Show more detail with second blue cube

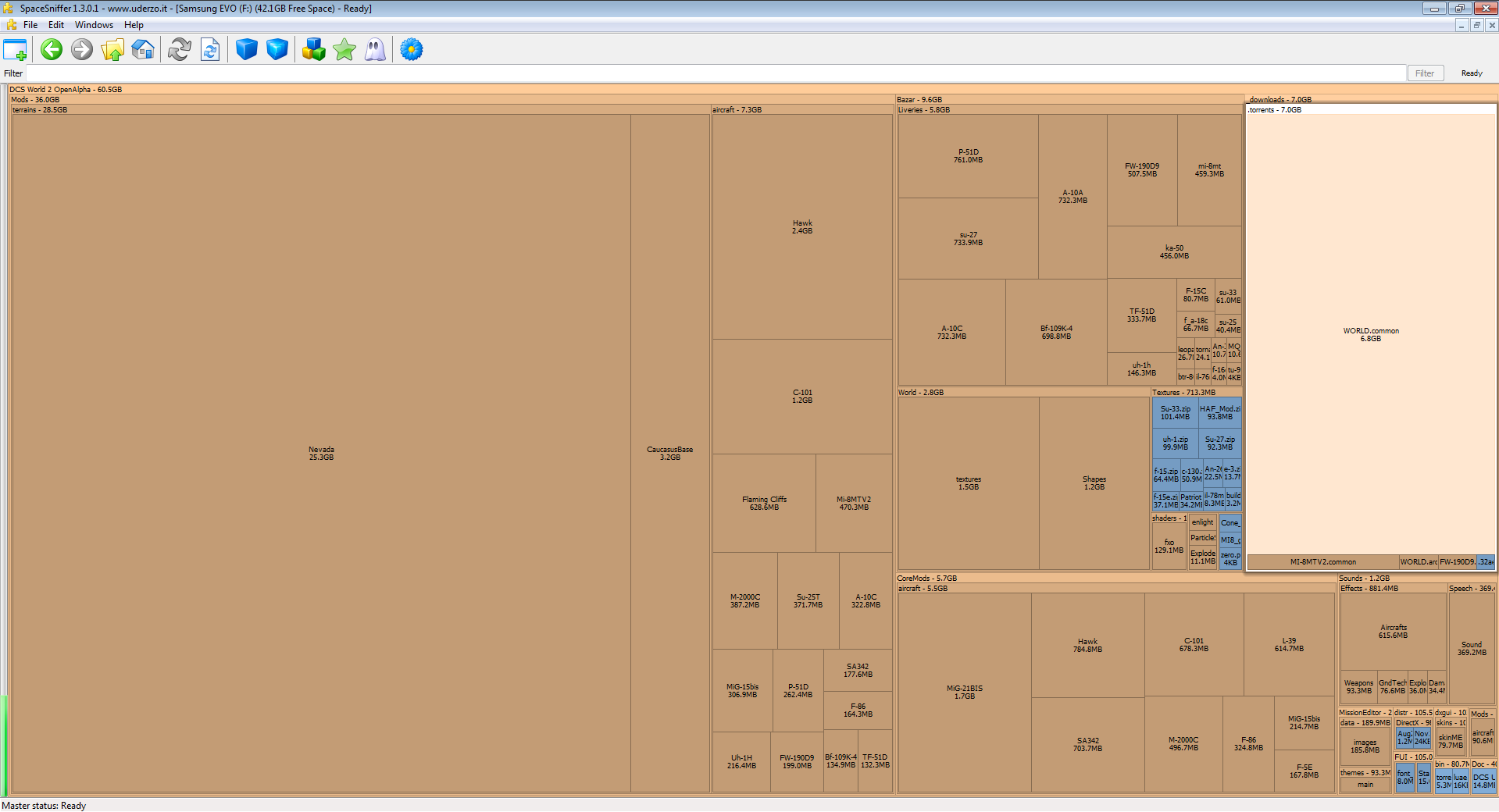[277, 50]
